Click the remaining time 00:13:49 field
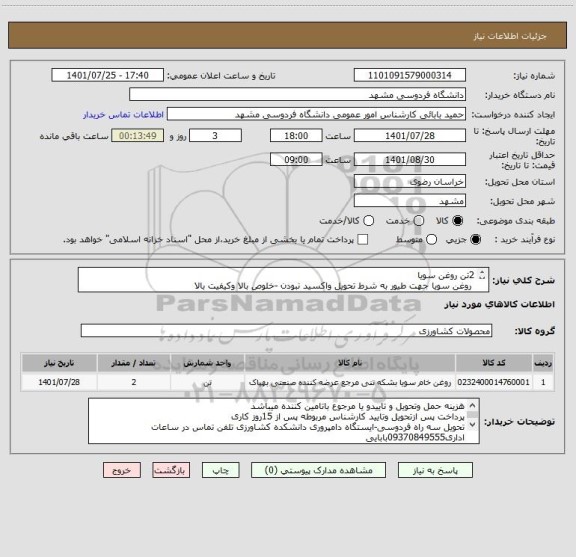576x557 pixels. (x=138, y=136)
